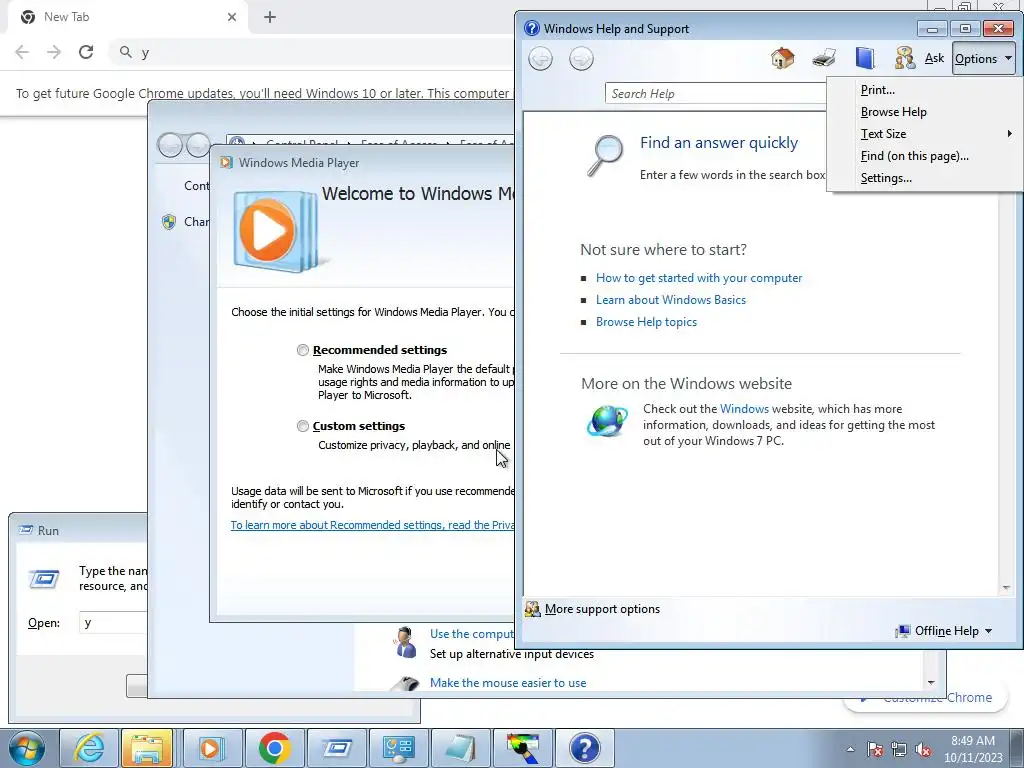Open How to get started with your computer
1024x768 pixels.
click(x=699, y=278)
